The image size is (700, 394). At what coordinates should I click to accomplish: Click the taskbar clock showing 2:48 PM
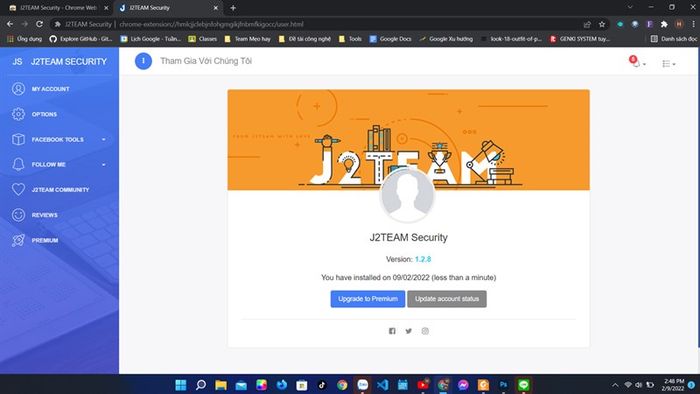(x=674, y=385)
